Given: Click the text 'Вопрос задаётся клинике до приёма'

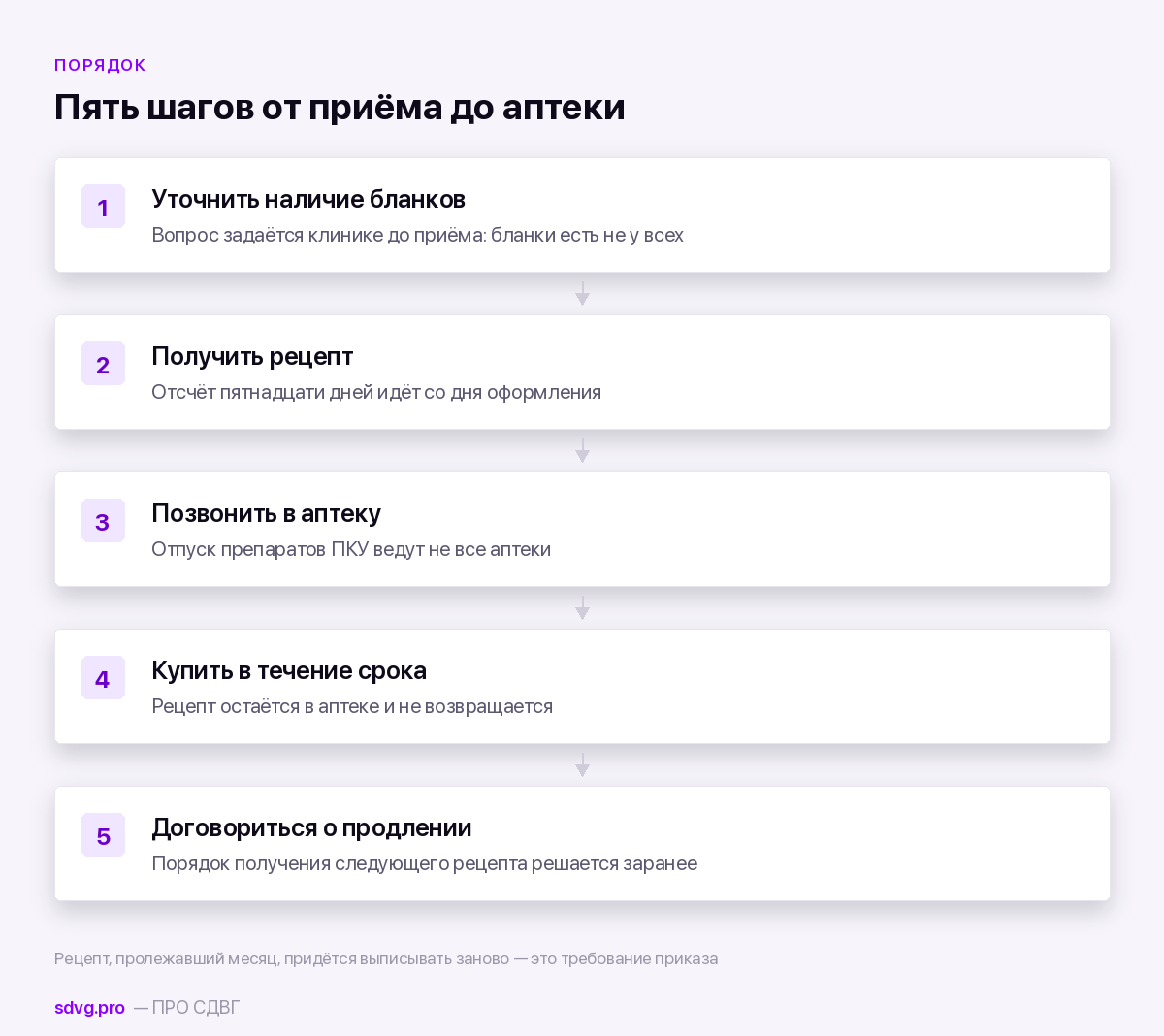Looking at the screenshot, I should (x=318, y=235).
